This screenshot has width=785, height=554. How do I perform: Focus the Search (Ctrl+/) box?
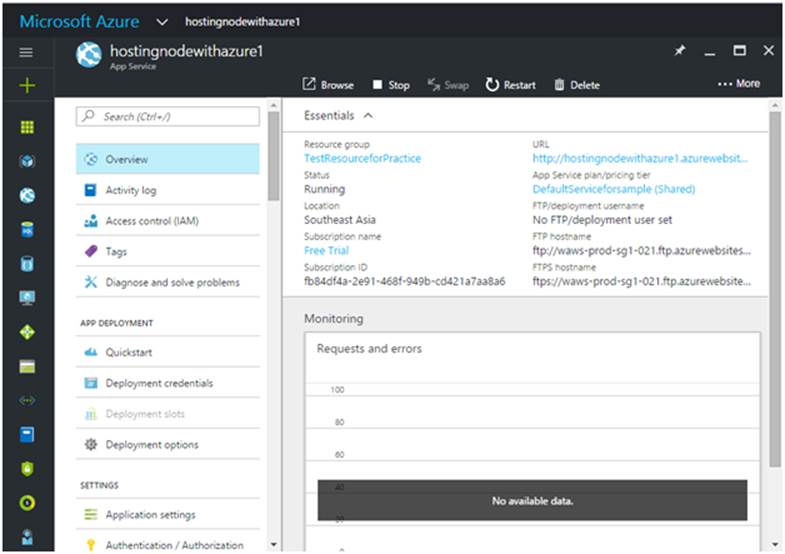168,117
